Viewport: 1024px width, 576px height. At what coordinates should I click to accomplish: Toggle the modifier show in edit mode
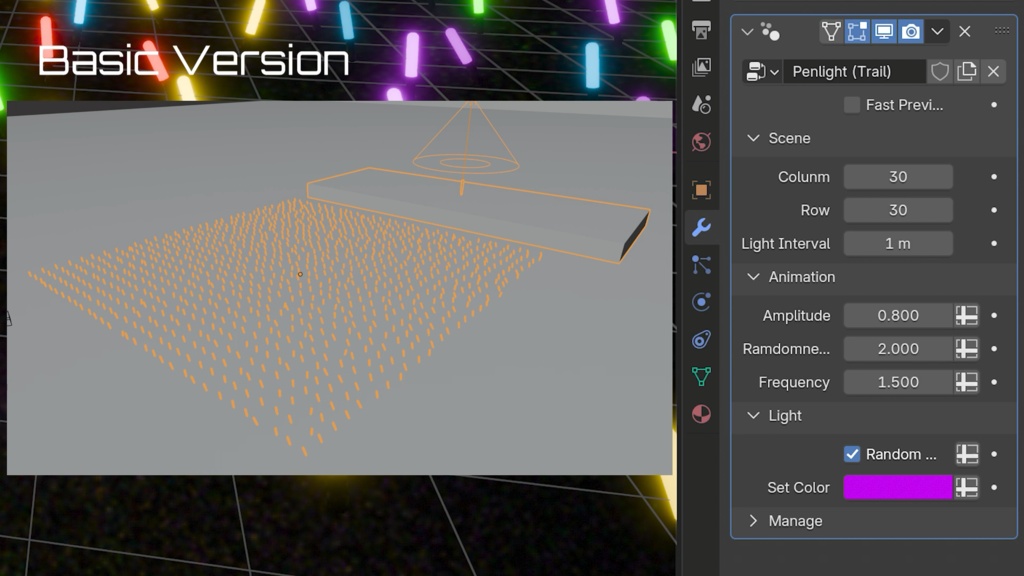pos(857,31)
